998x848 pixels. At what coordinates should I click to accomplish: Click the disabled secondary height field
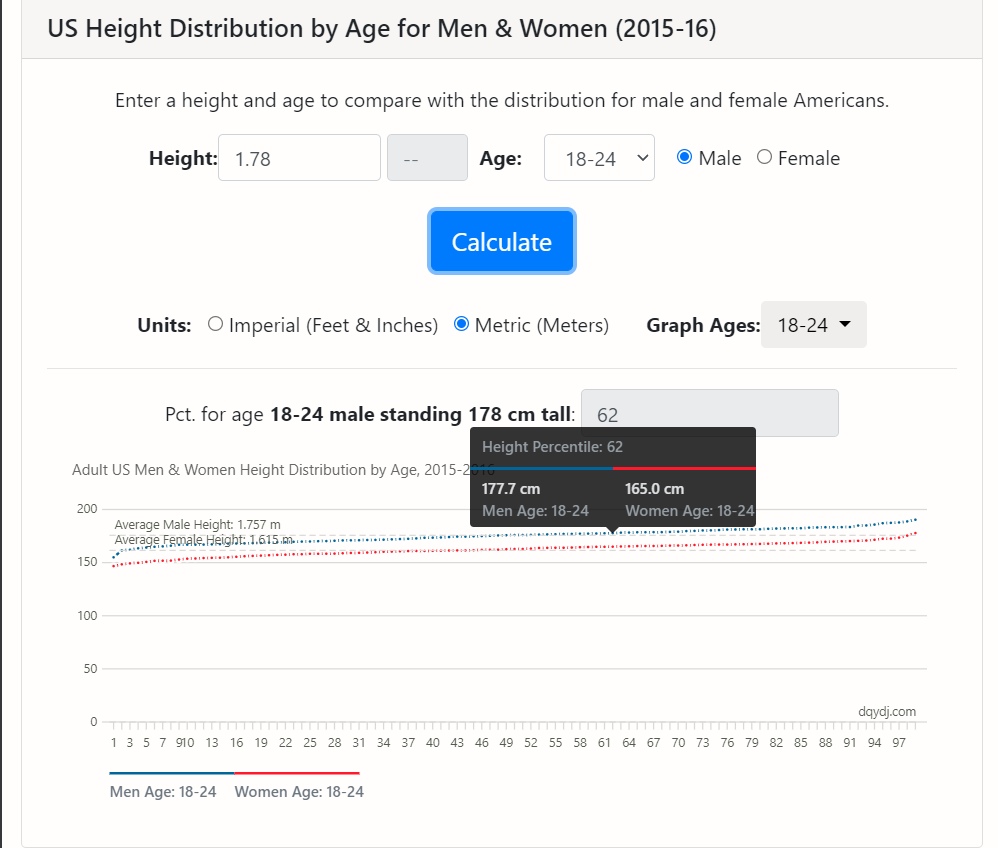tap(427, 158)
